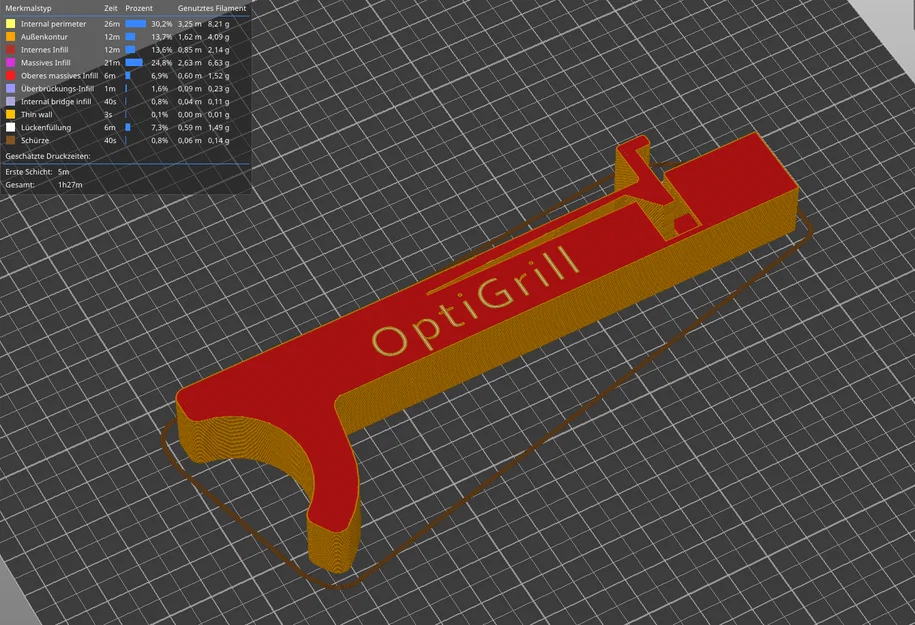Click the '30,2%' percentage value
Screen dimensions: 915x625
162,24
